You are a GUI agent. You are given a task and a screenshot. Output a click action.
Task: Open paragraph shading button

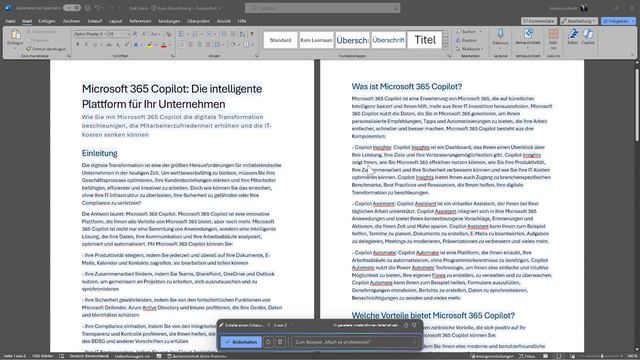[233, 45]
